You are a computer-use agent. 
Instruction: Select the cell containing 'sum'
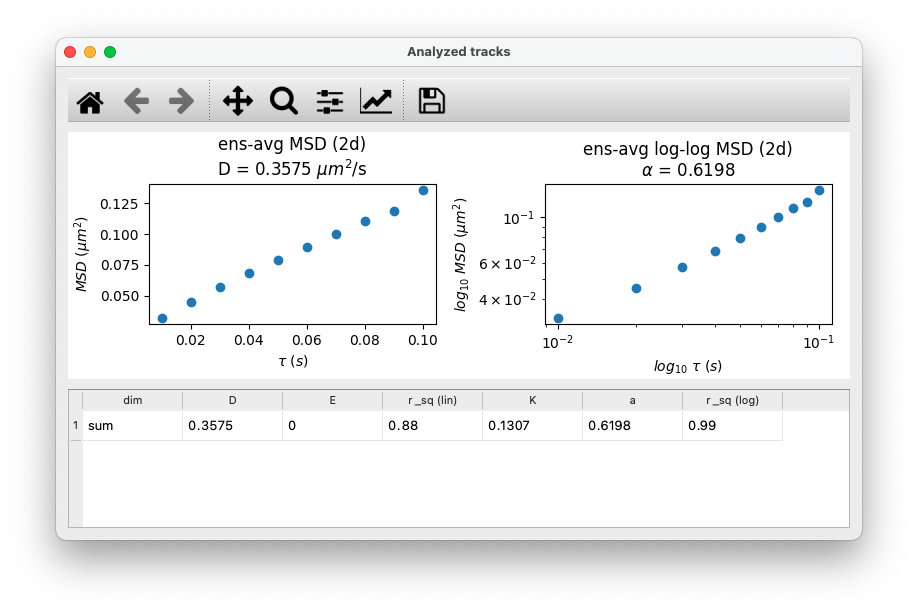[132, 426]
